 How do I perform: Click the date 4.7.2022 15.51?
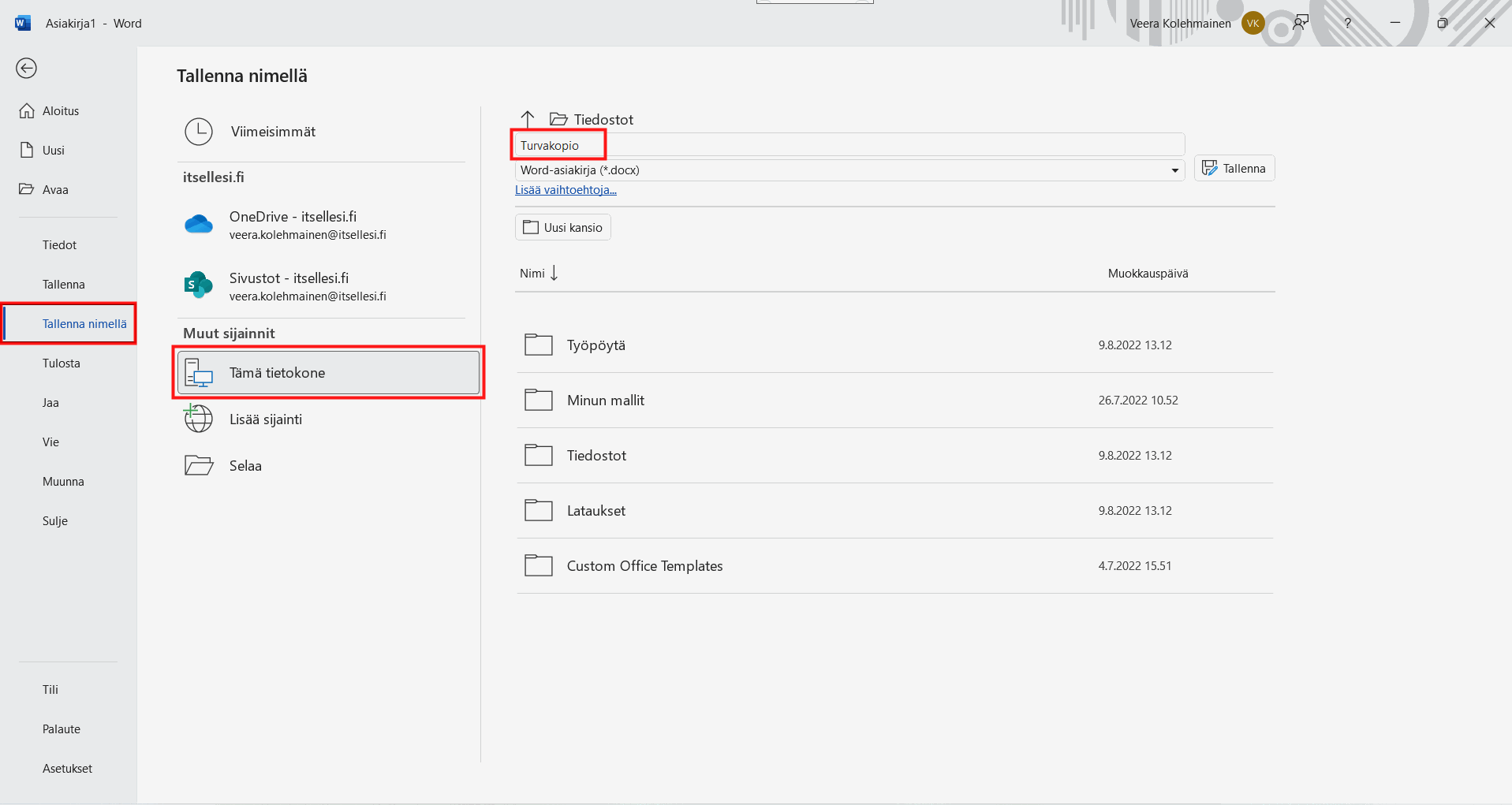pos(1135,566)
